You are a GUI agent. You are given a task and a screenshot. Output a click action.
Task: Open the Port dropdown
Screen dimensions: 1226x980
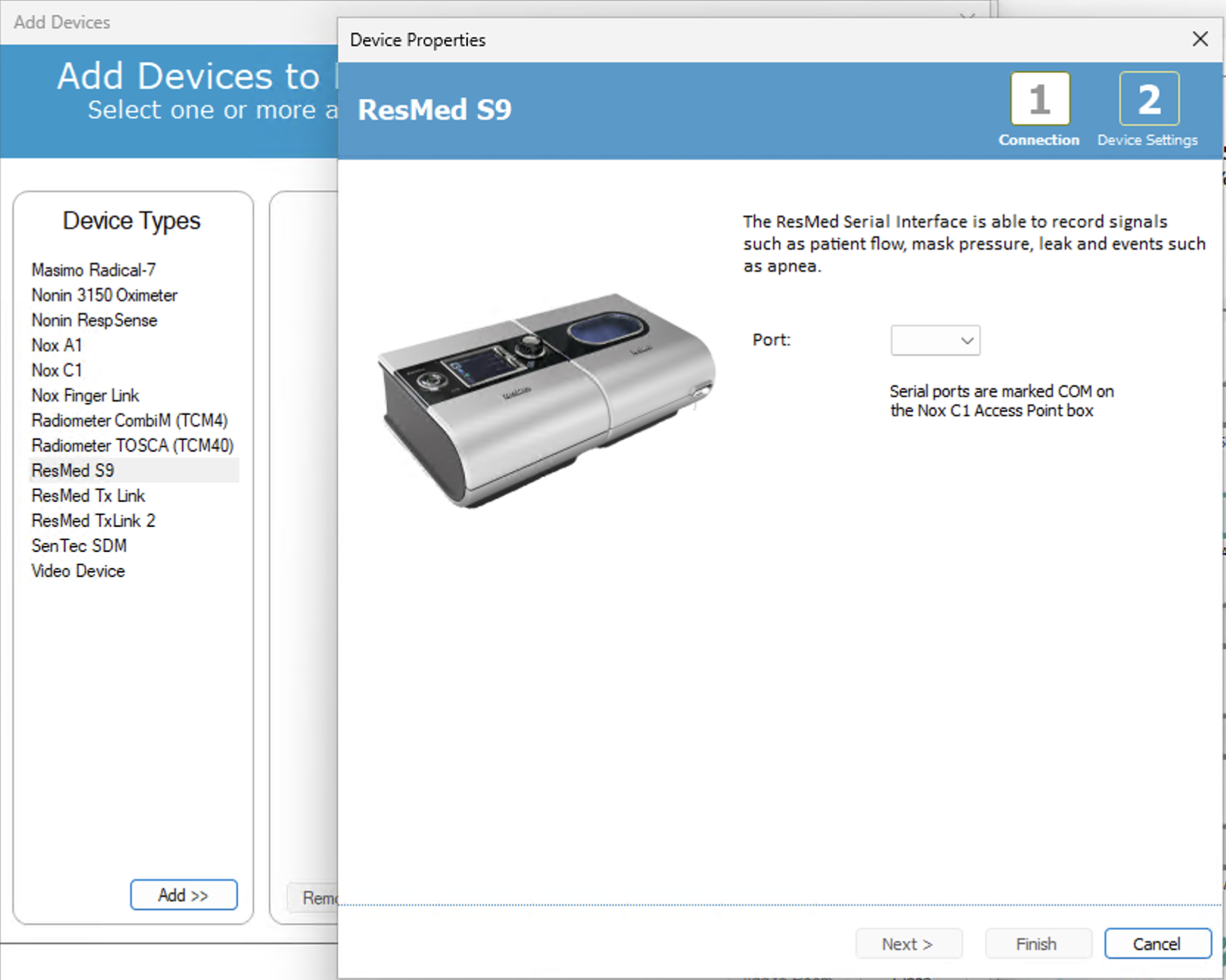click(935, 340)
